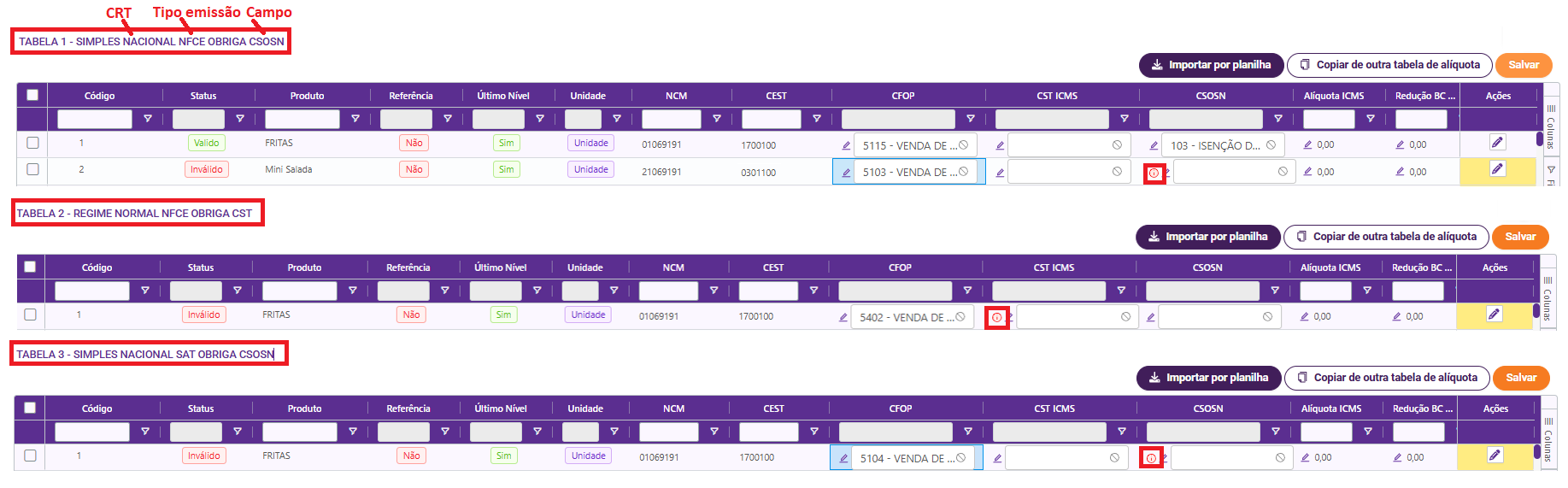Image resolution: width=1568 pixels, height=488 pixels.
Task: Open Código filter funnel in Tabela 1
Action: click(148, 119)
